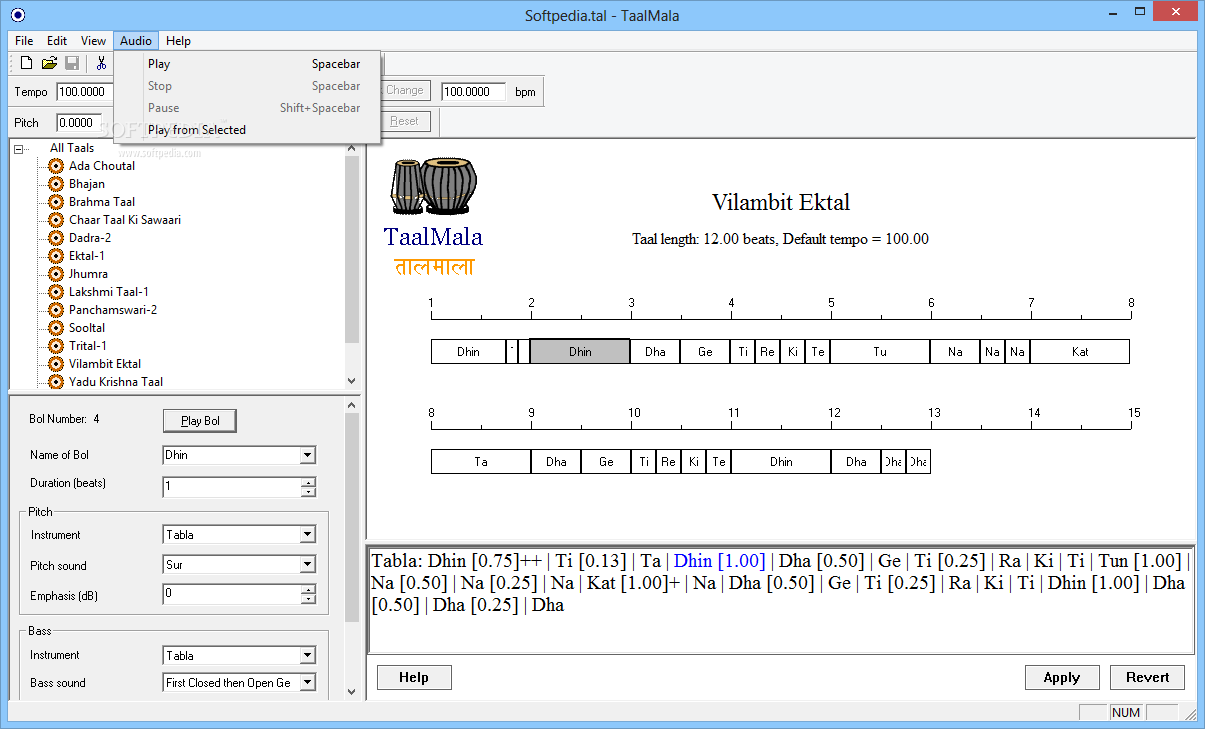Click the Reset pitch button
Image resolution: width=1205 pixels, height=729 pixels.
(405, 121)
